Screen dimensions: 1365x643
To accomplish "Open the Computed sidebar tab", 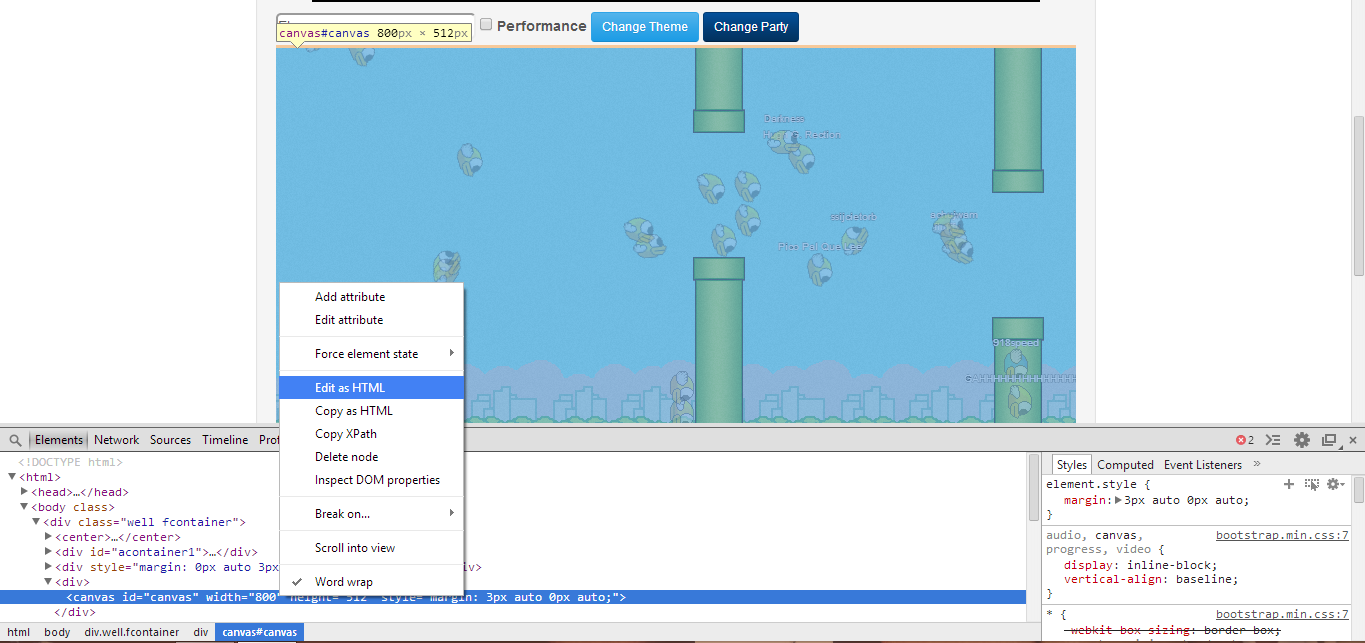I will 1125,465.
